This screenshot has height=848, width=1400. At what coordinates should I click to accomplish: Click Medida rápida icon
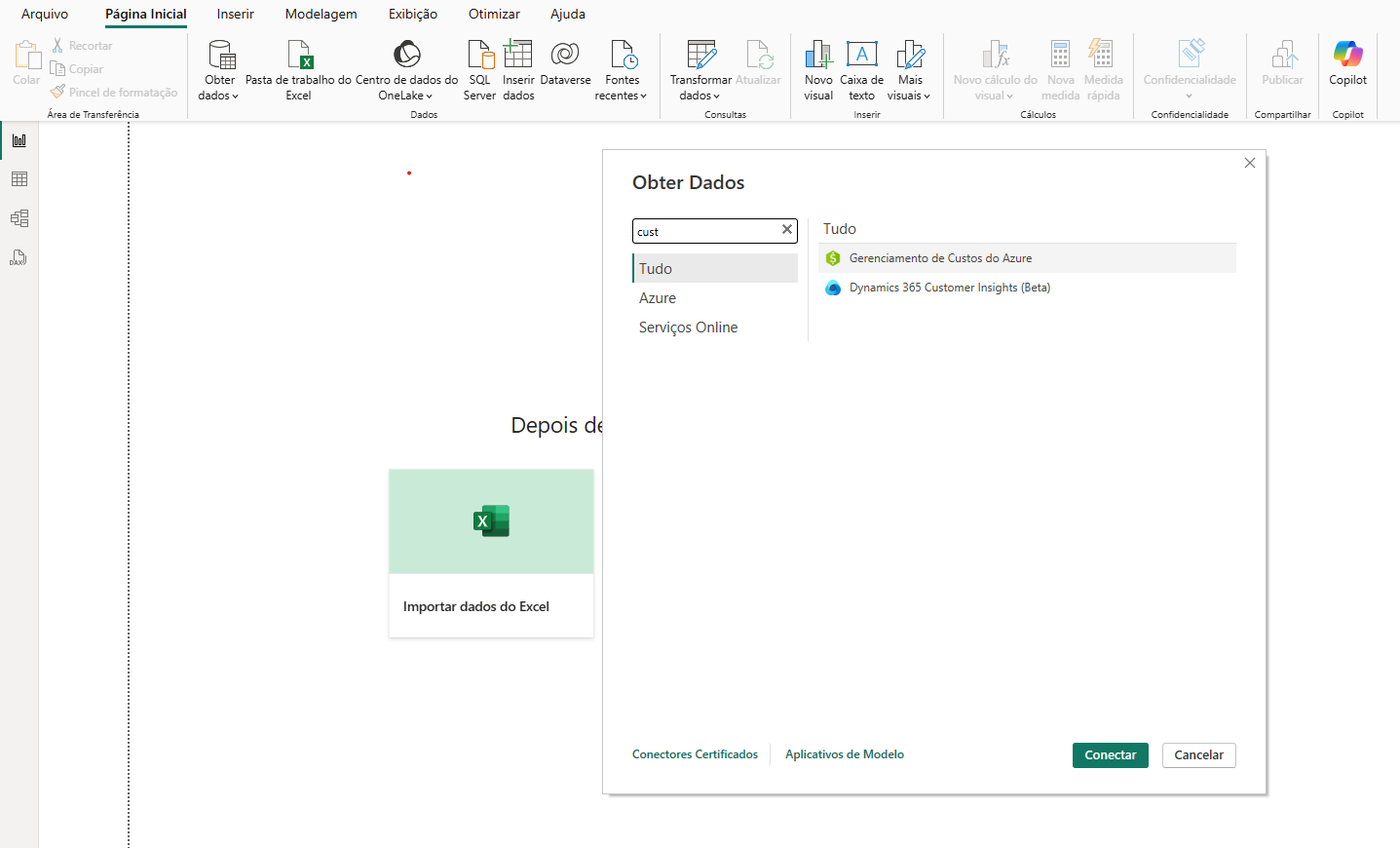coord(1102,54)
